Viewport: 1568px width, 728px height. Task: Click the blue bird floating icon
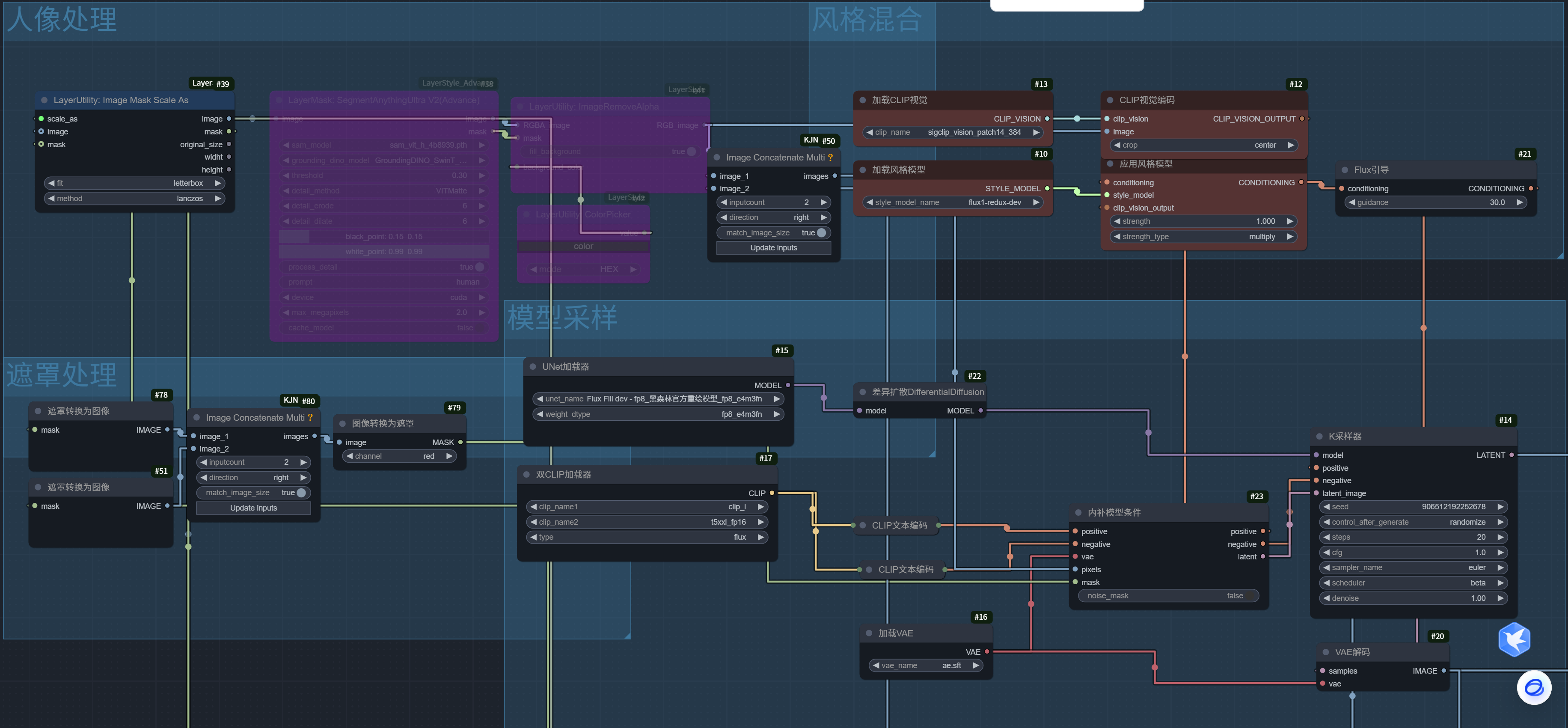tap(1514, 639)
